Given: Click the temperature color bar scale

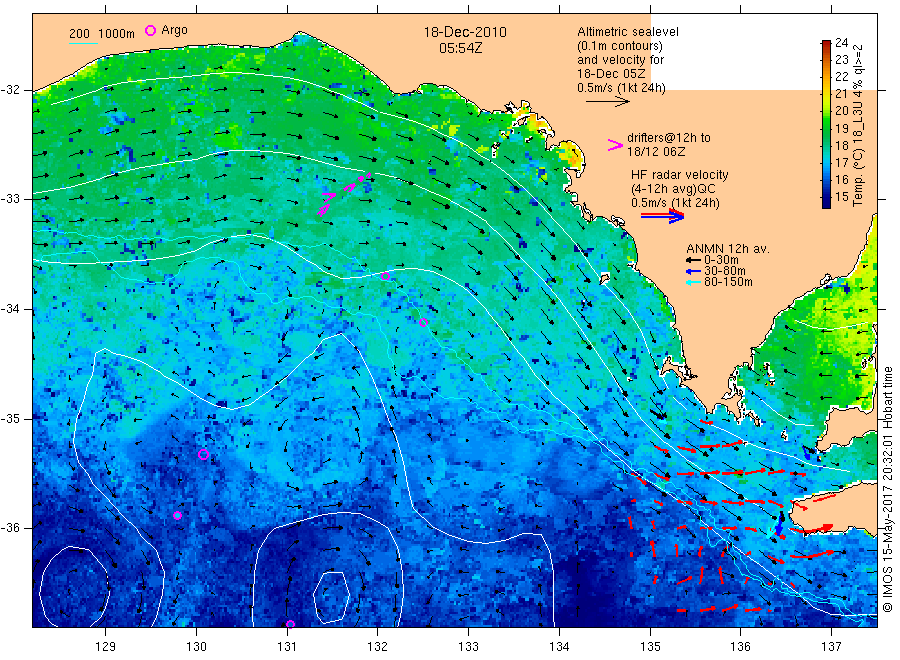Looking at the screenshot, I should tap(826, 124).
